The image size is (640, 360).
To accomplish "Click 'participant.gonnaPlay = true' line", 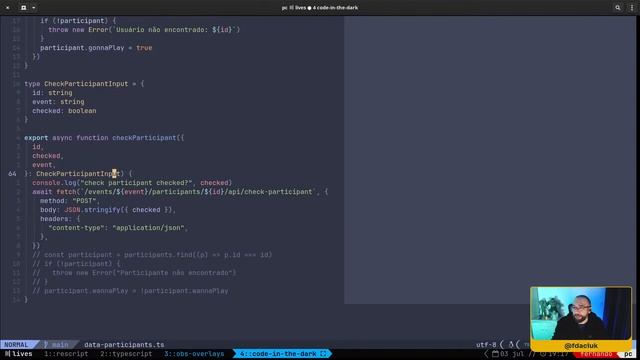I will (x=96, y=48).
